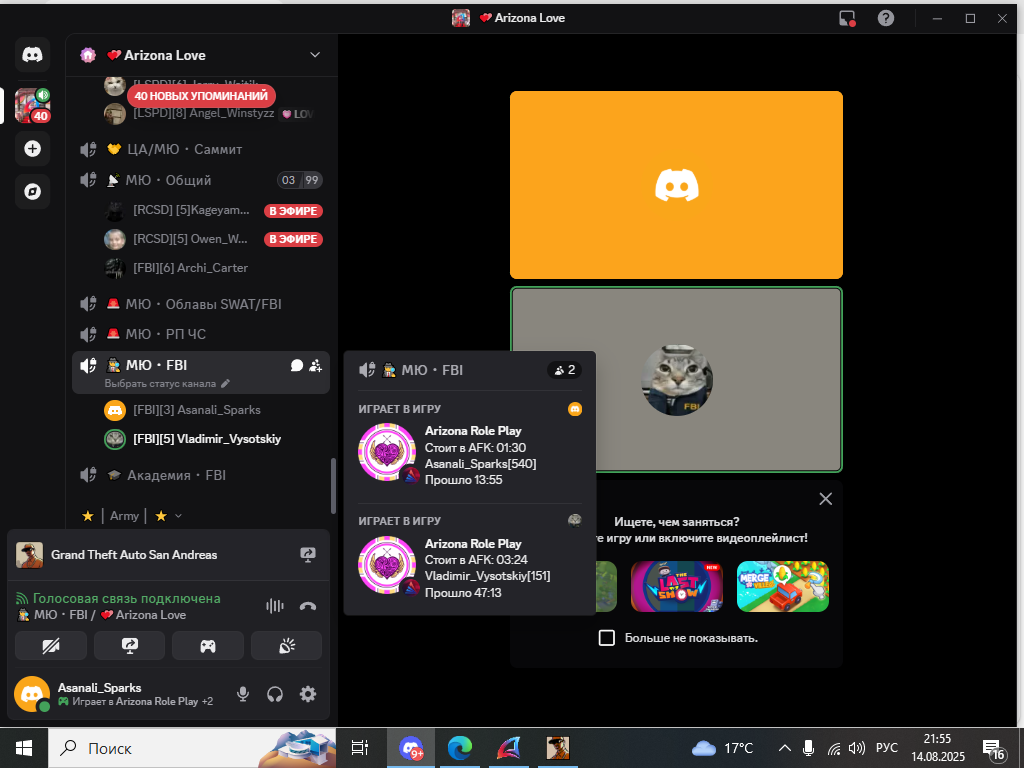Open user settings gear icon
Viewport: 1024px width, 768px height.
[x=308, y=694]
